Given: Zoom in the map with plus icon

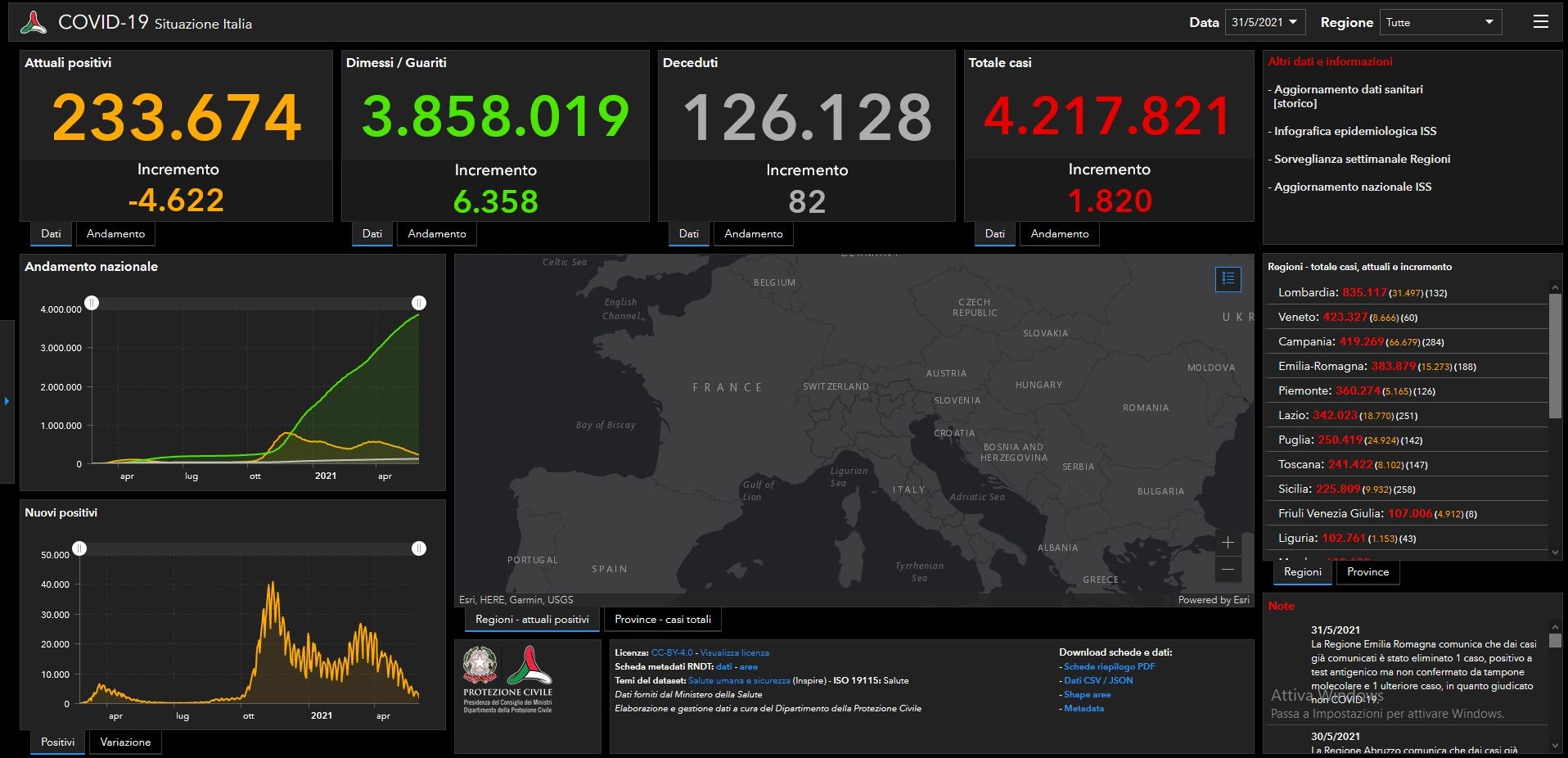Looking at the screenshot, I should (1228, 542).
